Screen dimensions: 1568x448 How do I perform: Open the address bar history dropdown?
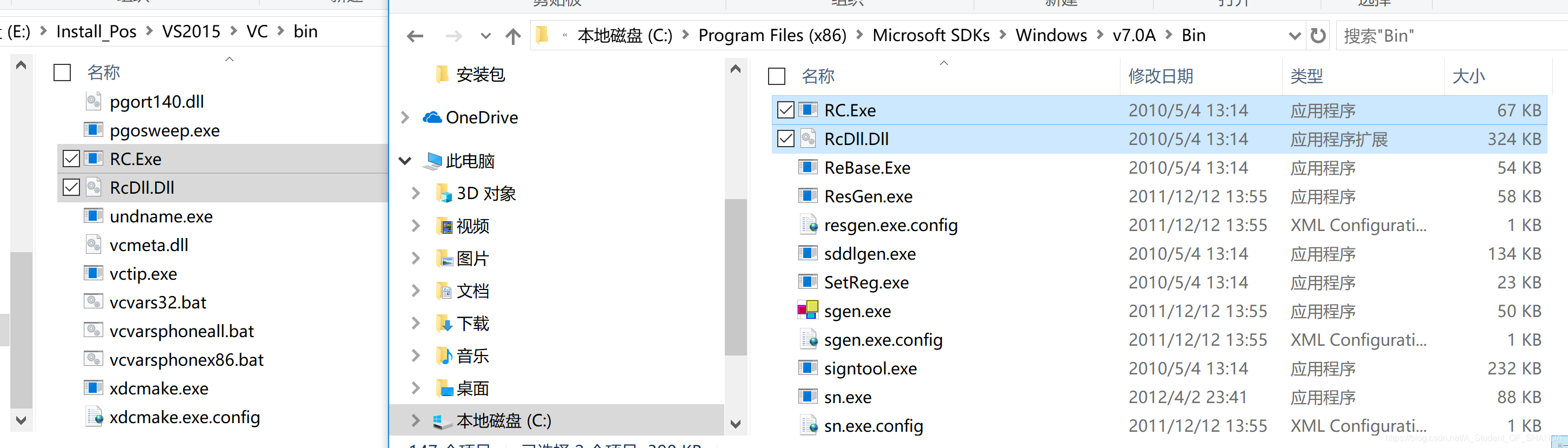(1295, 36)
